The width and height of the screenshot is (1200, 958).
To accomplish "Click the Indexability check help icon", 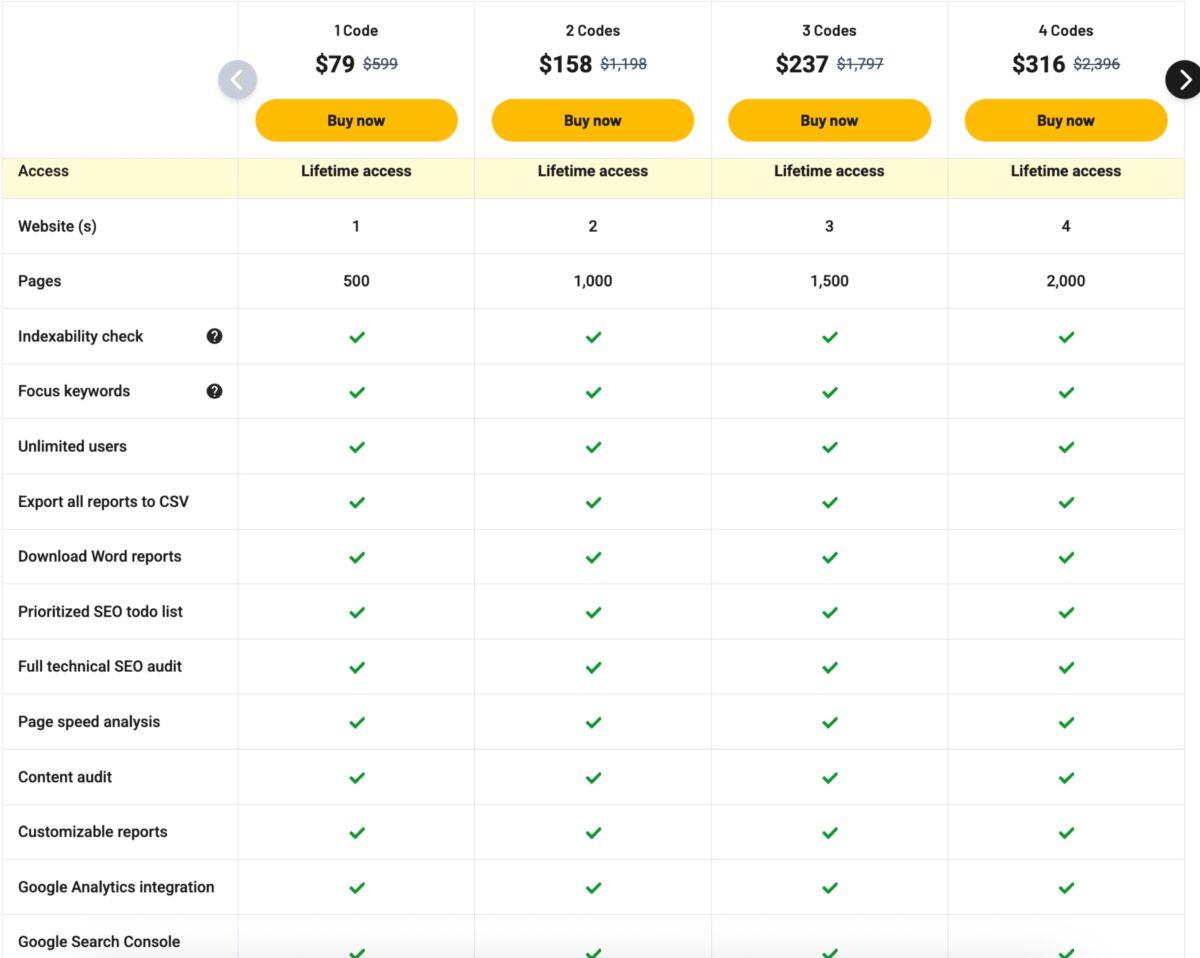I will 214,336.
